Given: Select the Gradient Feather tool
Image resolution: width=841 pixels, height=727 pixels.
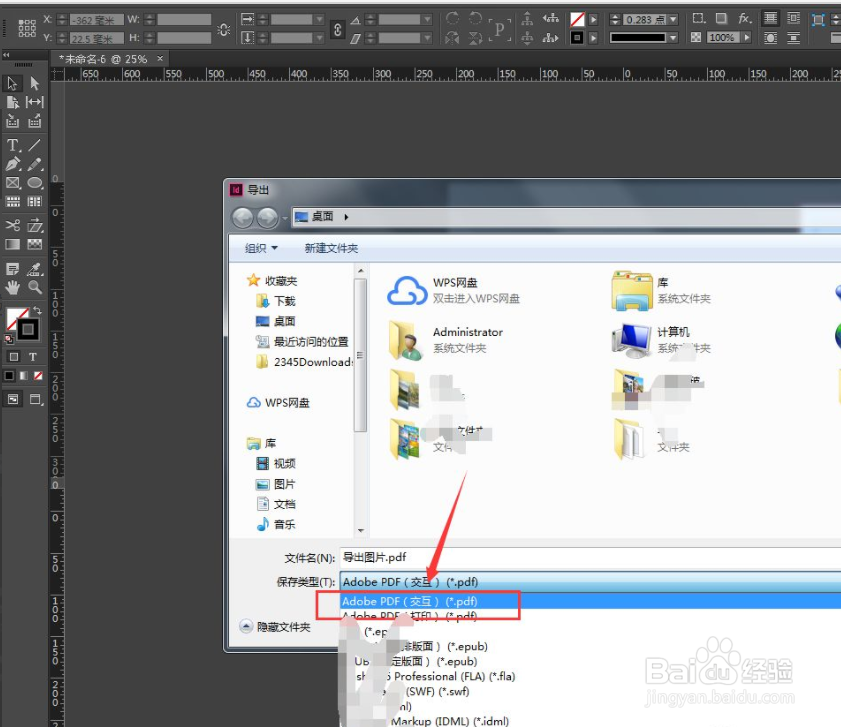Looking at the screenshot, I should [35, 245].
